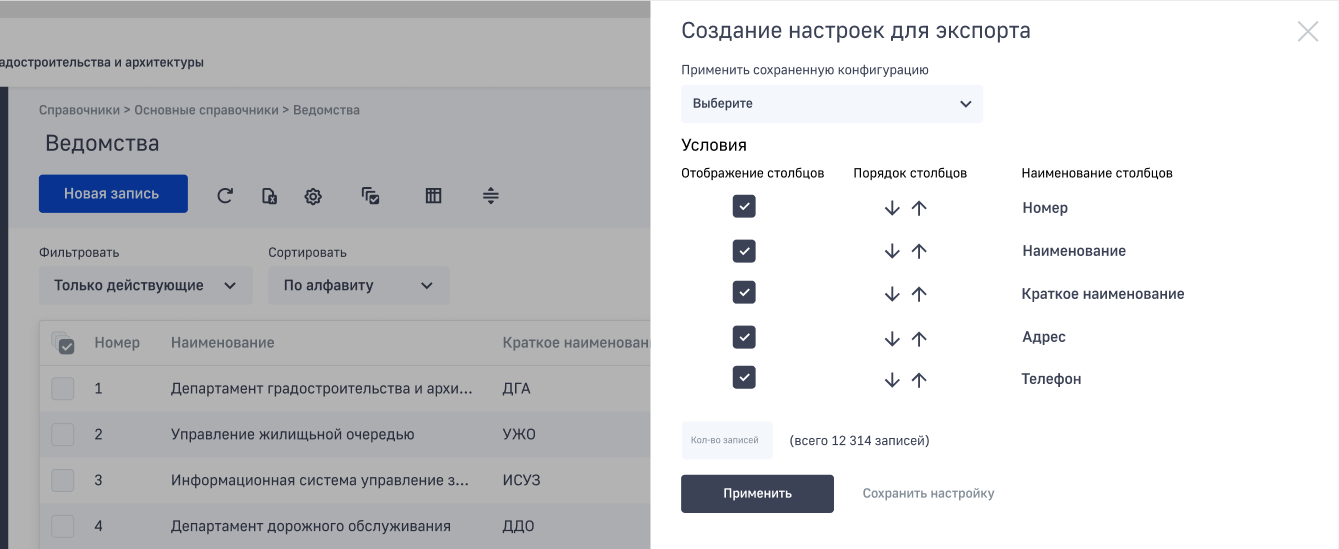Click the ДДО short name cell
1339x549 pixels.
[518, 526]
